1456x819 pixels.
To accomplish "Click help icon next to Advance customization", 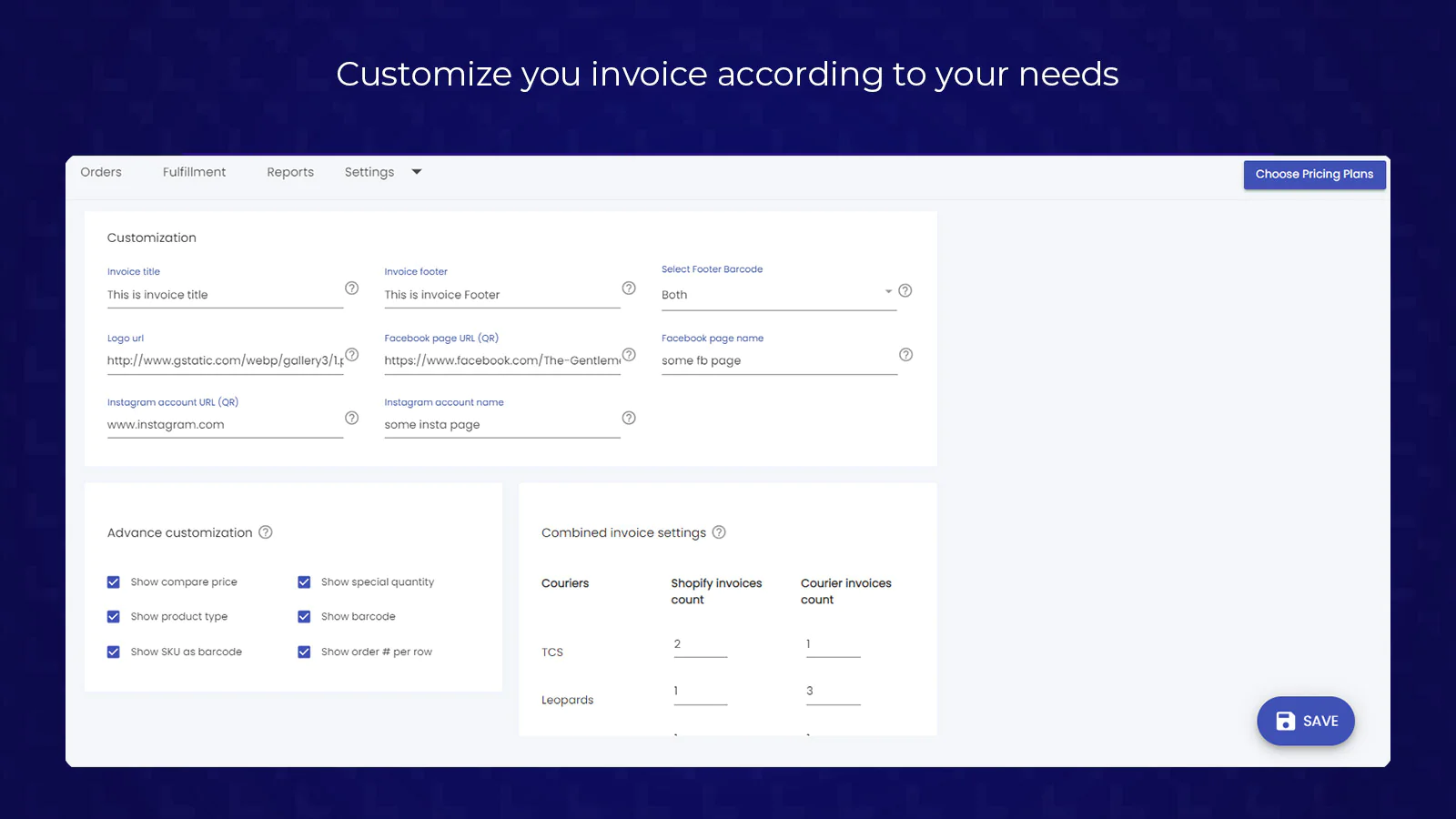I will (266, 532).
